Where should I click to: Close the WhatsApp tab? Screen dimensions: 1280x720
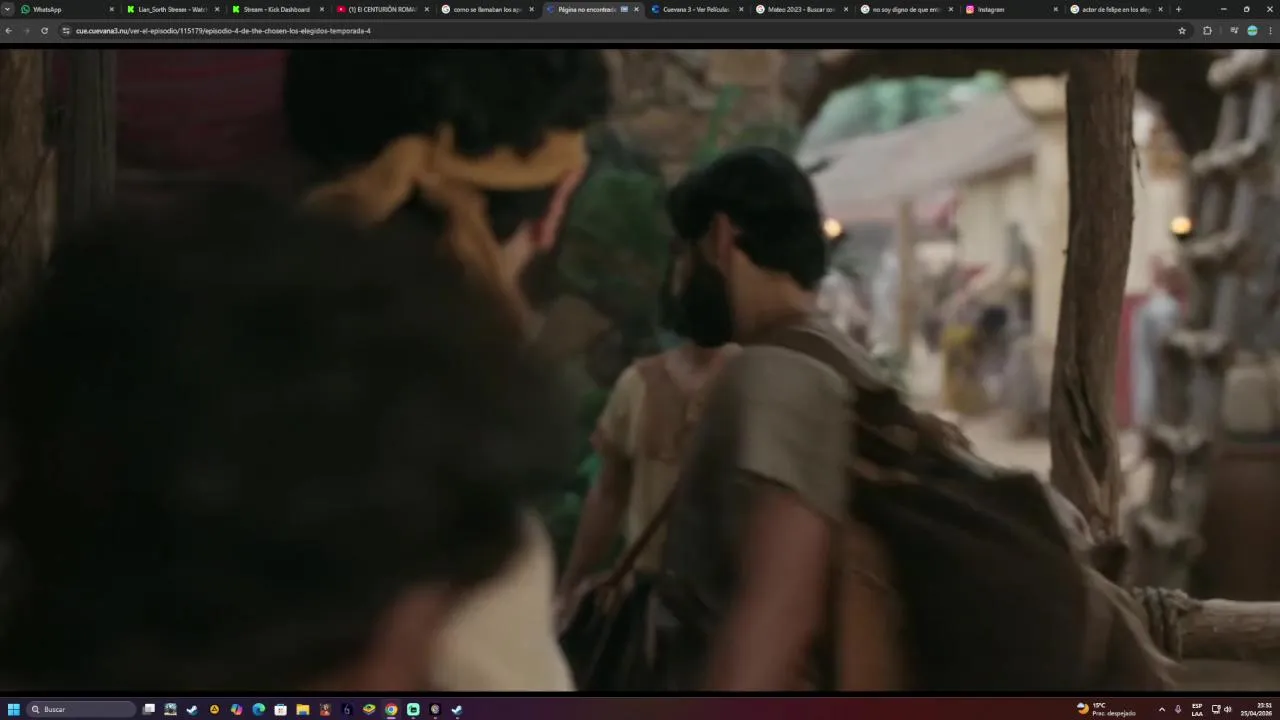112,9
